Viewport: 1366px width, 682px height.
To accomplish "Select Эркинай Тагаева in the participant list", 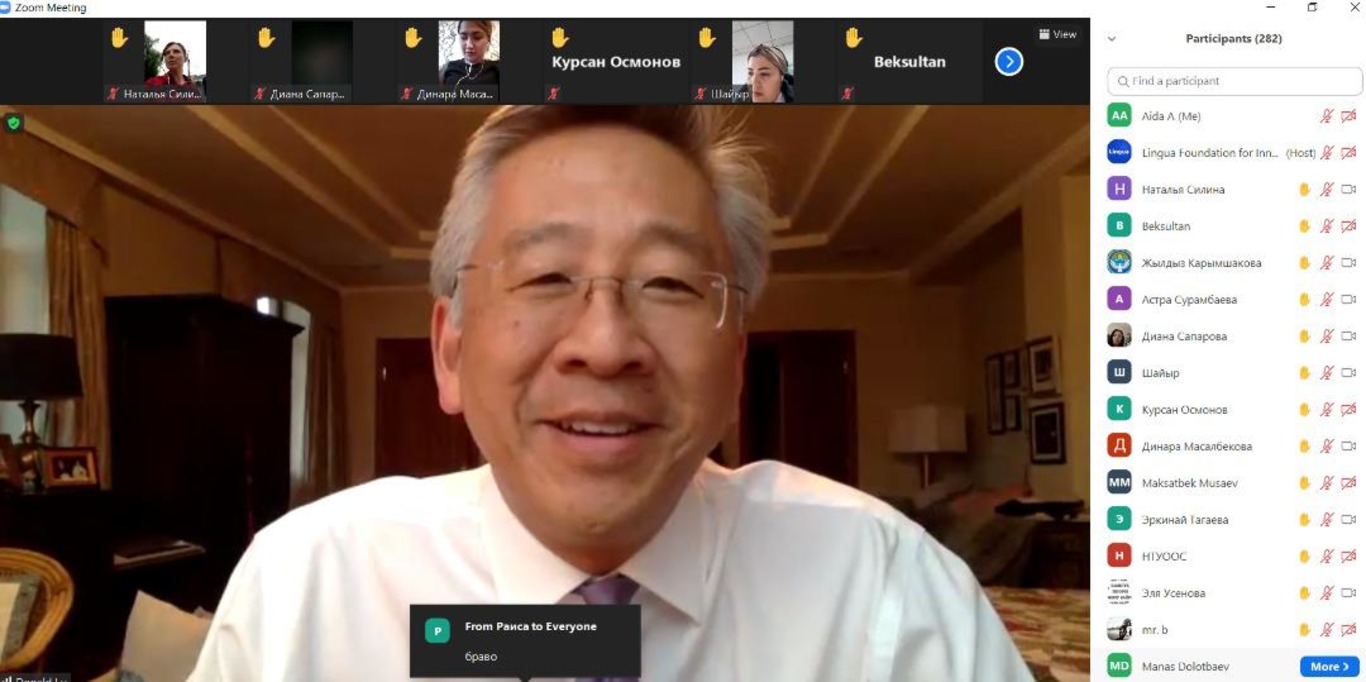I will [x=1185, y=520].
